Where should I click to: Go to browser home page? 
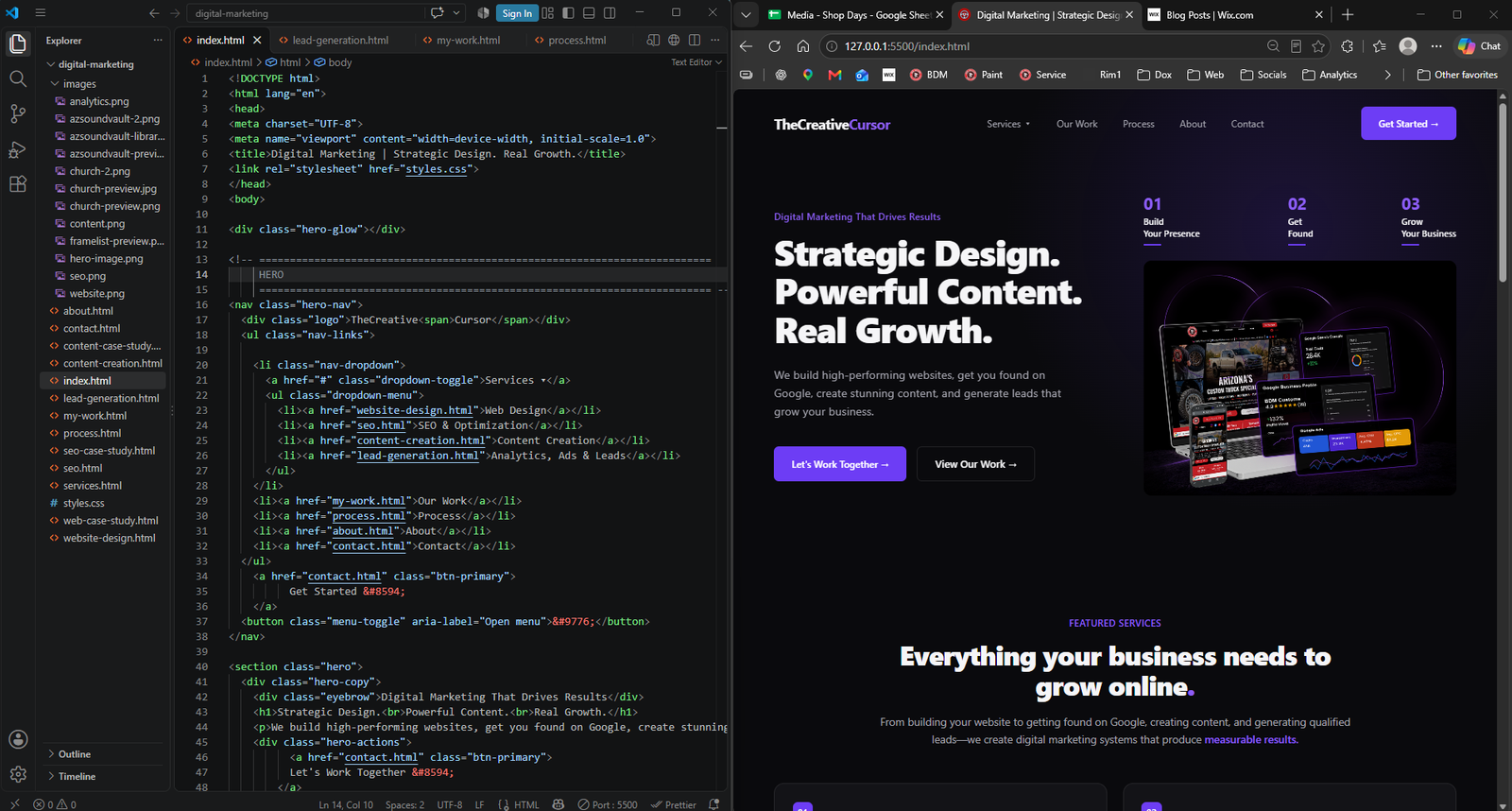802,45
